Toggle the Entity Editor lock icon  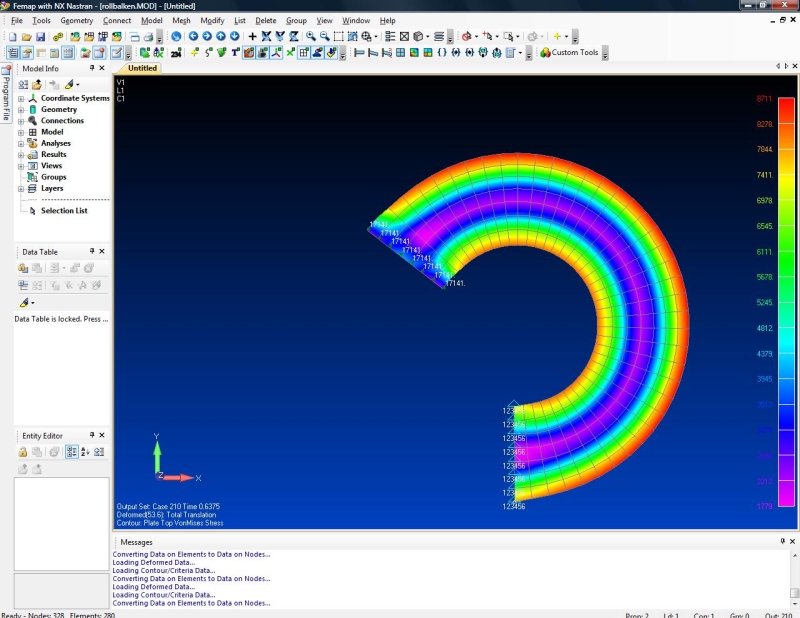22,452
